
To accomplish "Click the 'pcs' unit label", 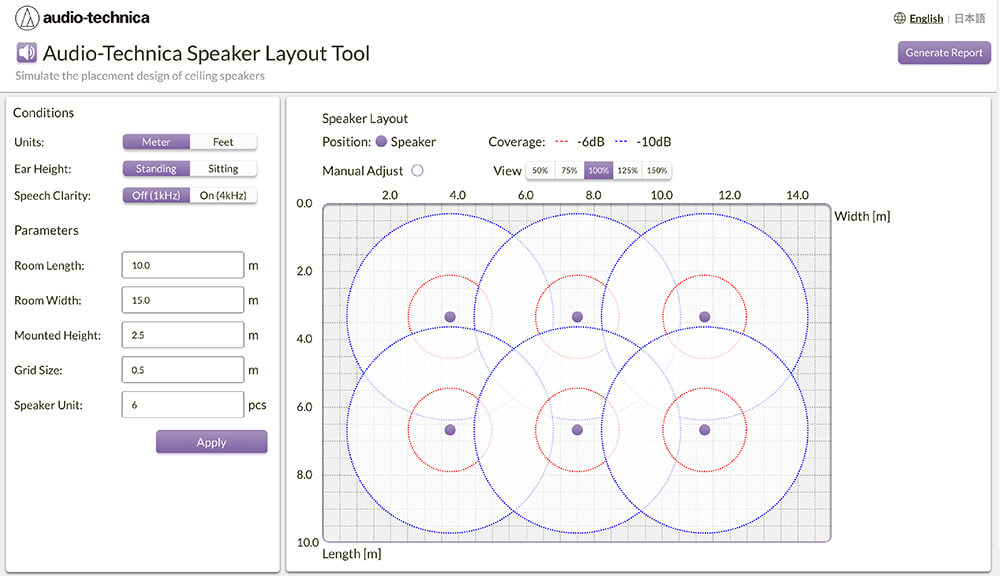I will coord(257,406).
